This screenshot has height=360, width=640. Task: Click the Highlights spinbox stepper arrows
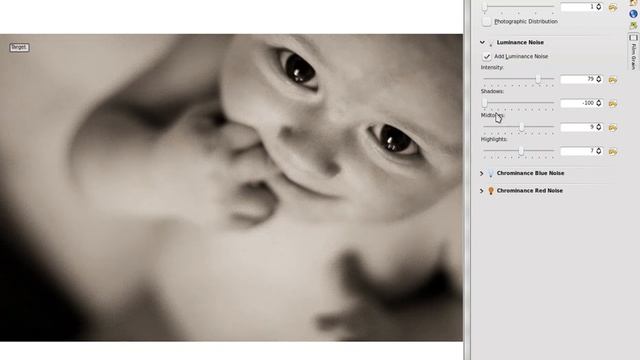[x=599, y=151]
